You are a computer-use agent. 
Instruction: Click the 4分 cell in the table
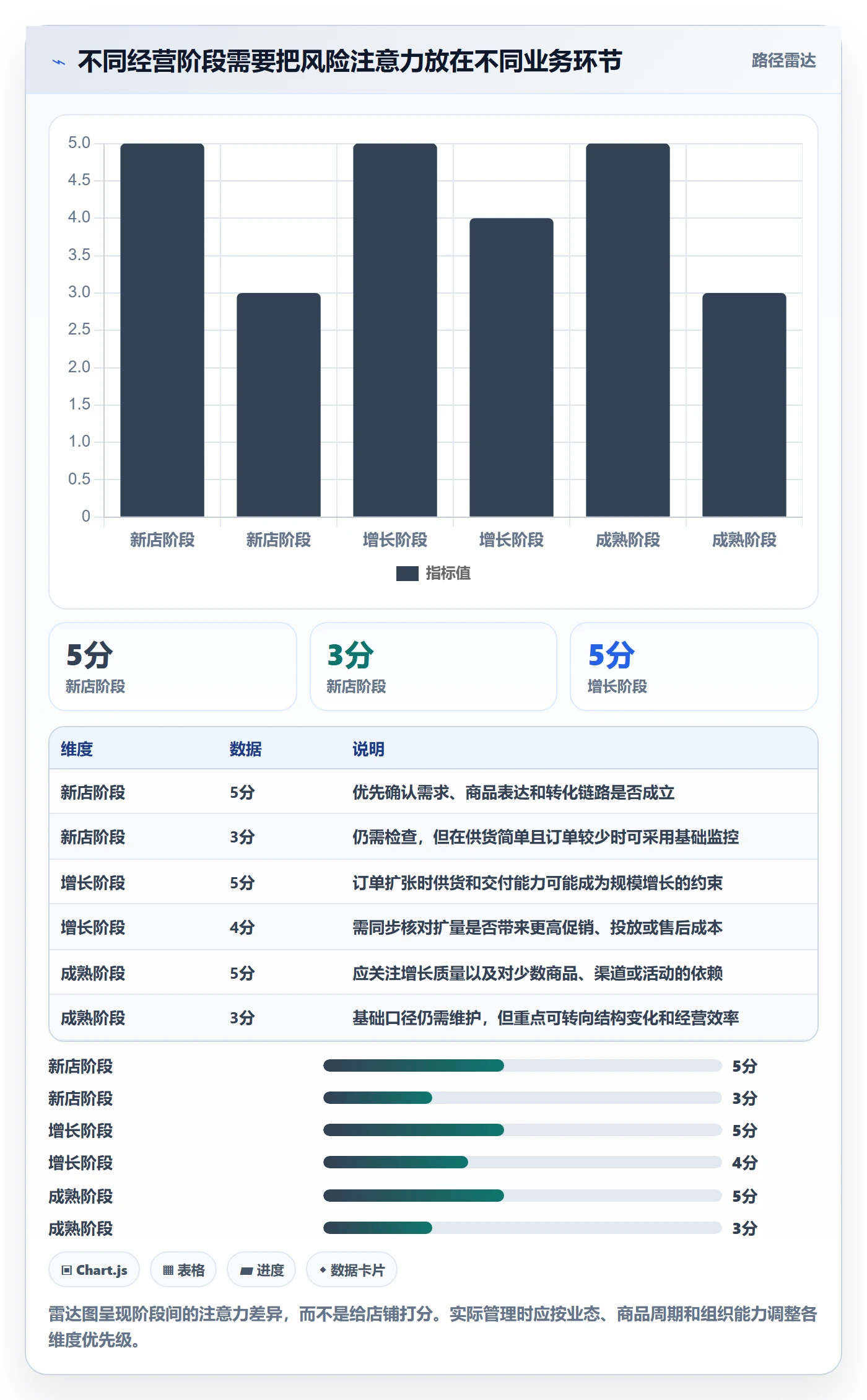point(242,927)
